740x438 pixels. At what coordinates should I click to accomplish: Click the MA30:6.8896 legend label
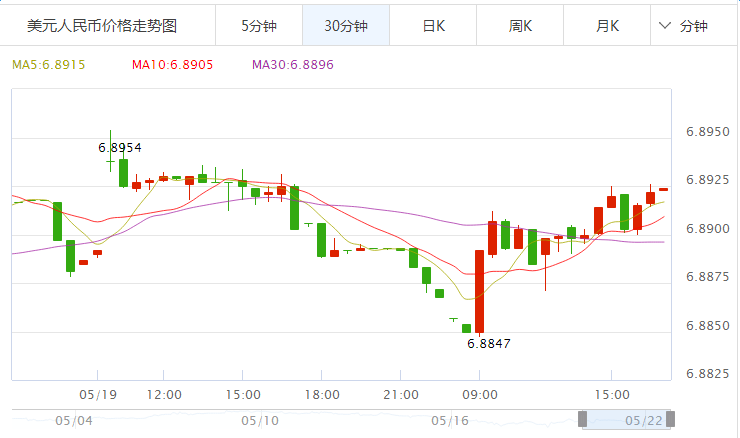coord(293,65)
